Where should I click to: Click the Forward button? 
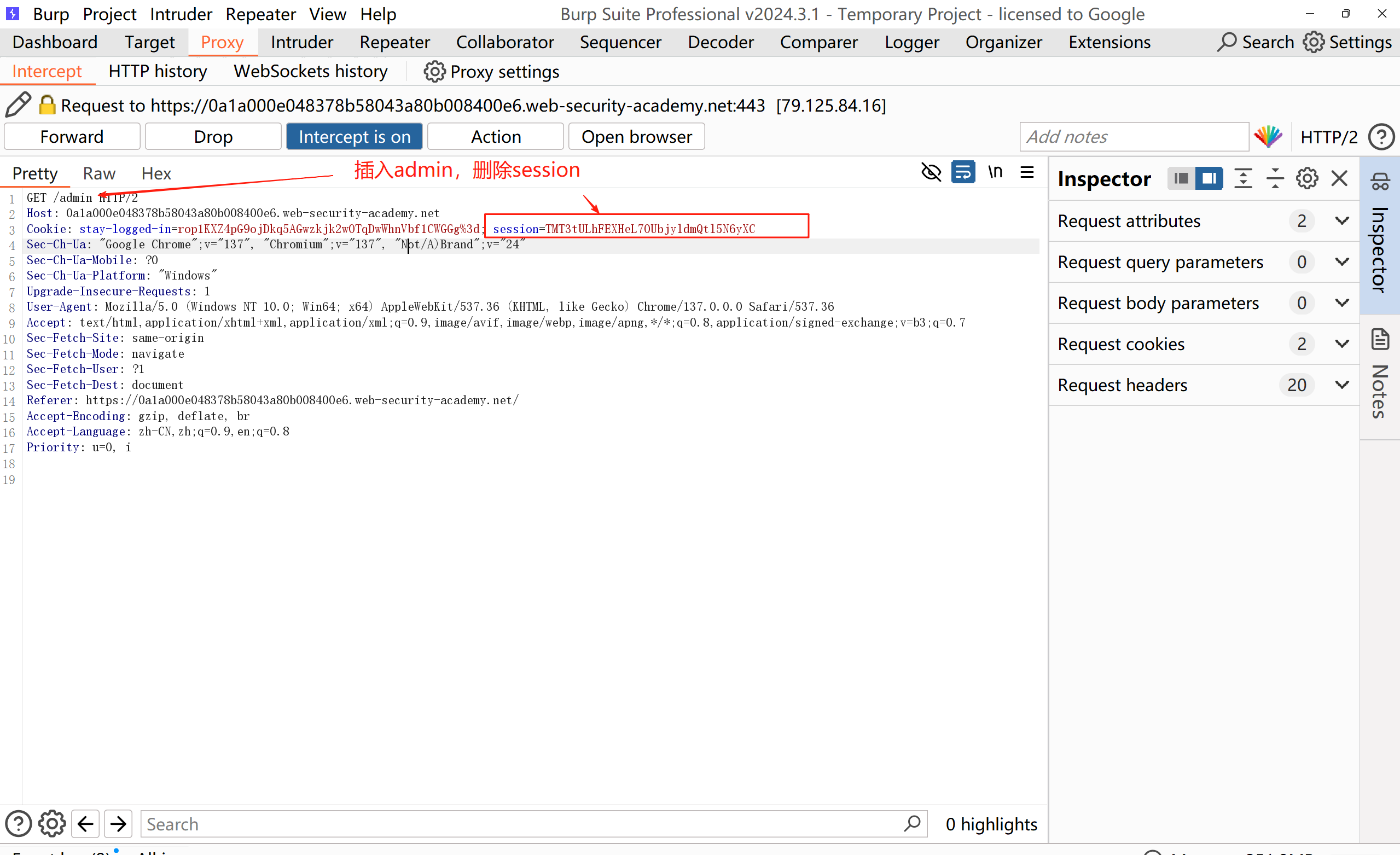point(72,137)
